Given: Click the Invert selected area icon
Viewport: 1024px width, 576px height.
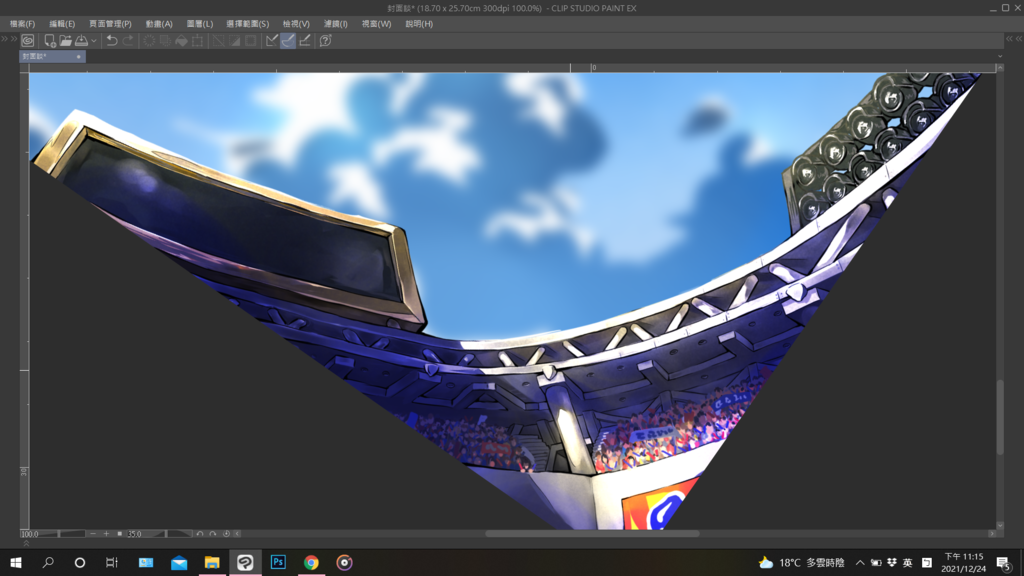Looking at the screenshot, I should point(234,40).
